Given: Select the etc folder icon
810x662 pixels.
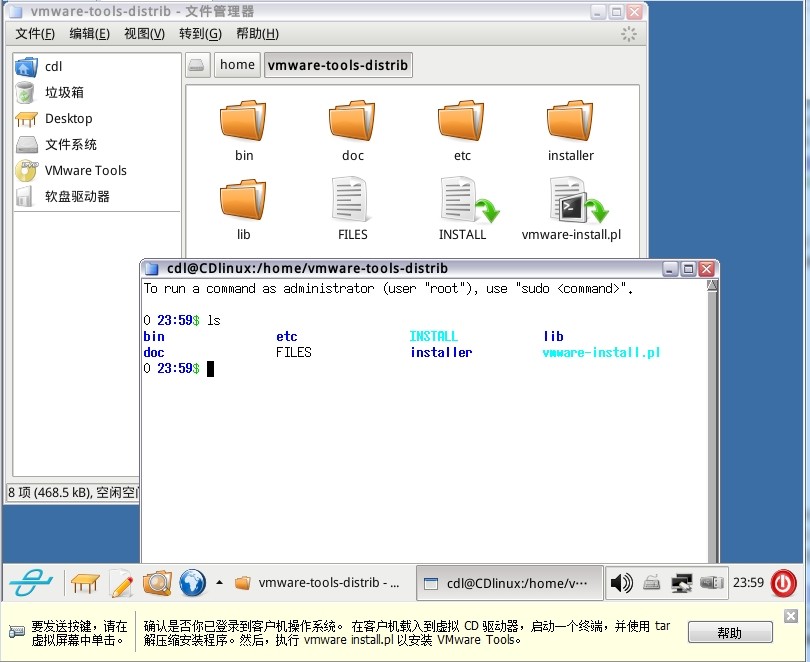Looking at the screenshot, I should tap(461, 120).
